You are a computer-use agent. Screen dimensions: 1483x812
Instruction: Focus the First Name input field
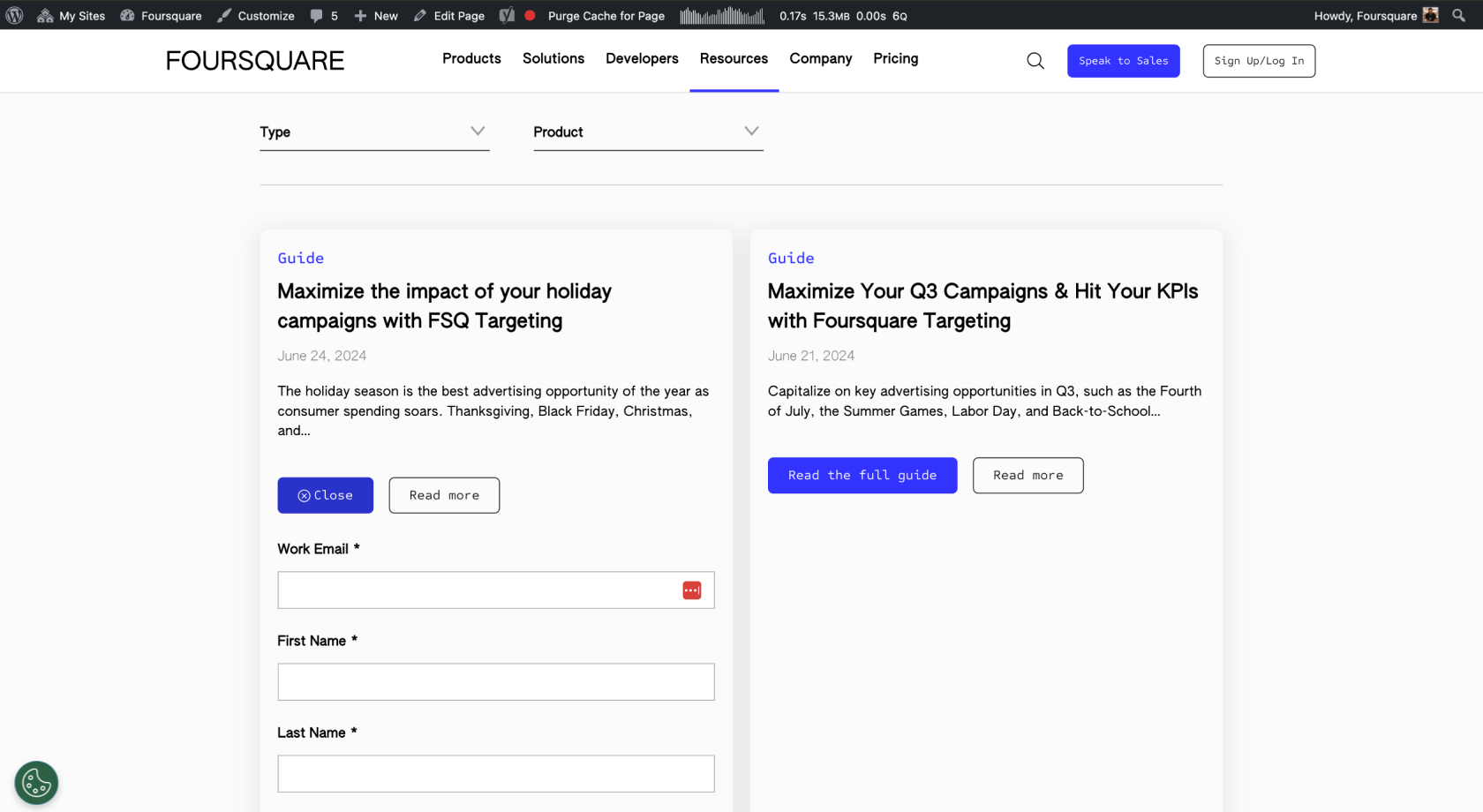[x=496, y=681]
